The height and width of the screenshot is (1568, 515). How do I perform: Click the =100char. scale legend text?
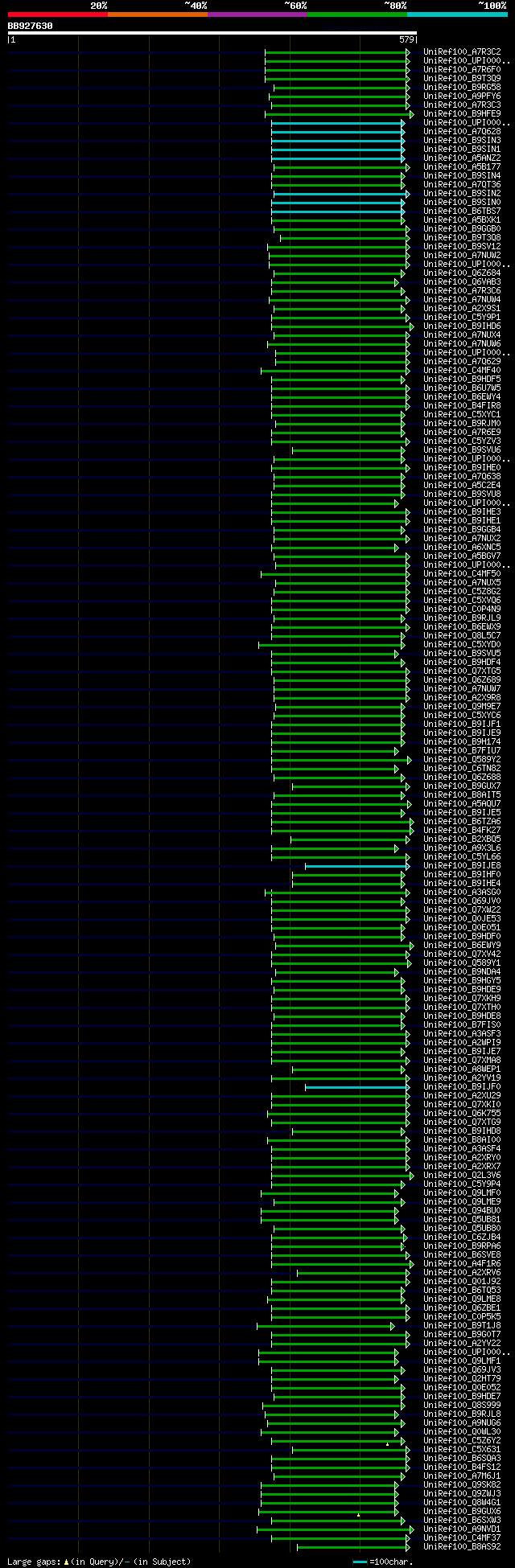point(390,1562)
